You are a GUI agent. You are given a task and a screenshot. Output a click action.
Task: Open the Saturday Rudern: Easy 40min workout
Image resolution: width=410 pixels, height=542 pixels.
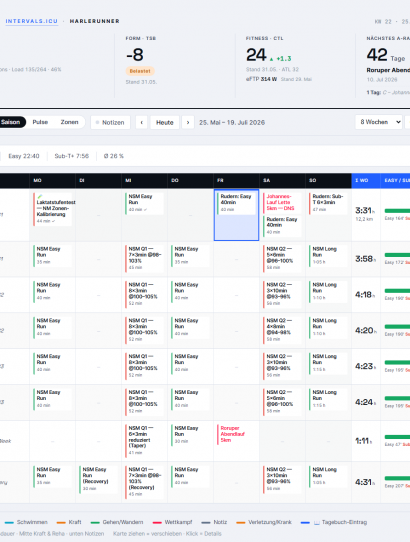[282, 226]
